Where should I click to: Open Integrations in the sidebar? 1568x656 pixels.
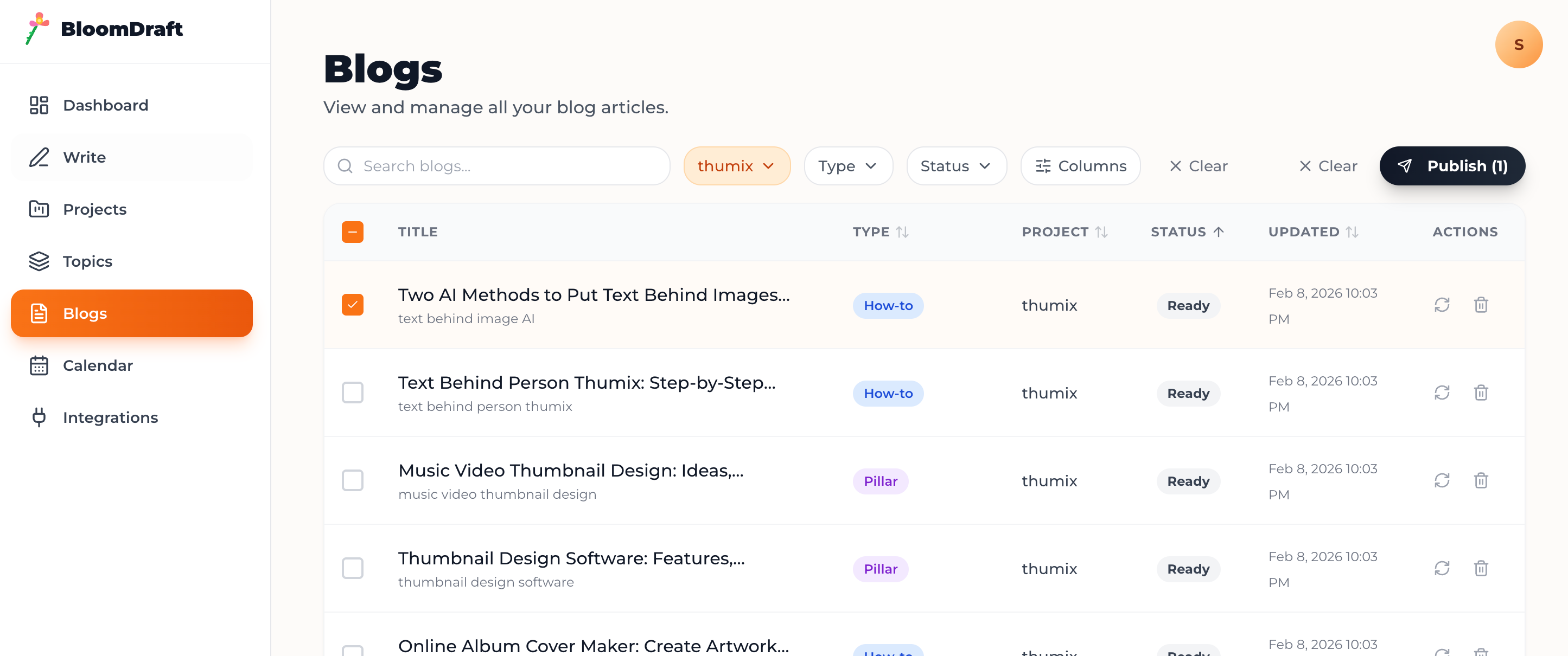point(110,417)
